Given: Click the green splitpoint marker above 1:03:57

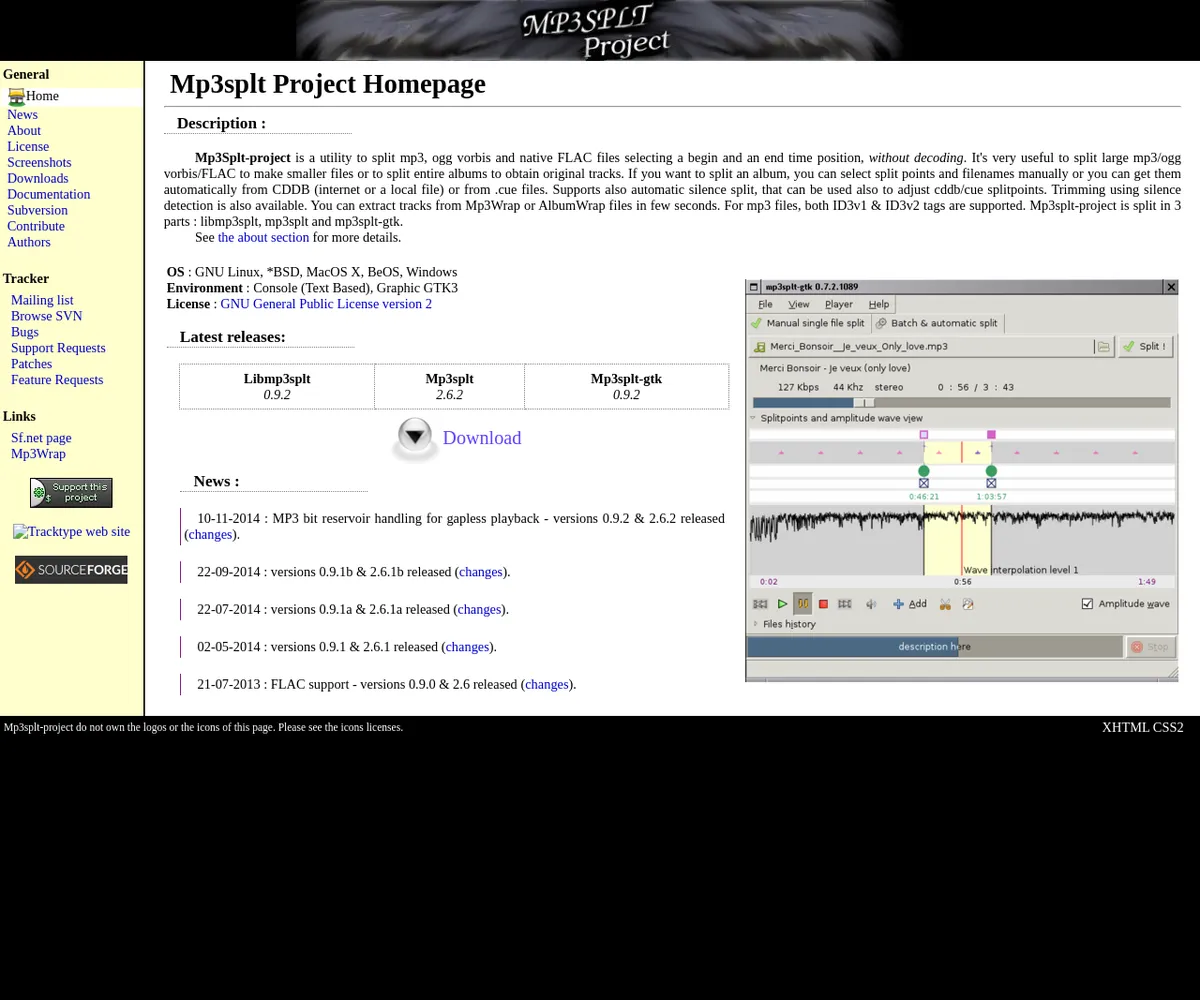Looking at the screenshot, I should [x=991, y=470].
